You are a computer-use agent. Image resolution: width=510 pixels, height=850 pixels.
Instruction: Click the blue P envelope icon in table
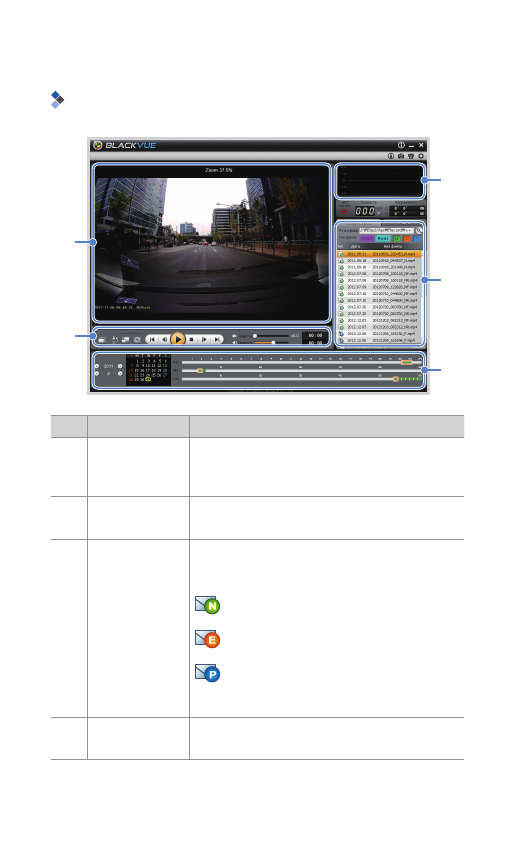pyautogui.click(x=207, y=673)
